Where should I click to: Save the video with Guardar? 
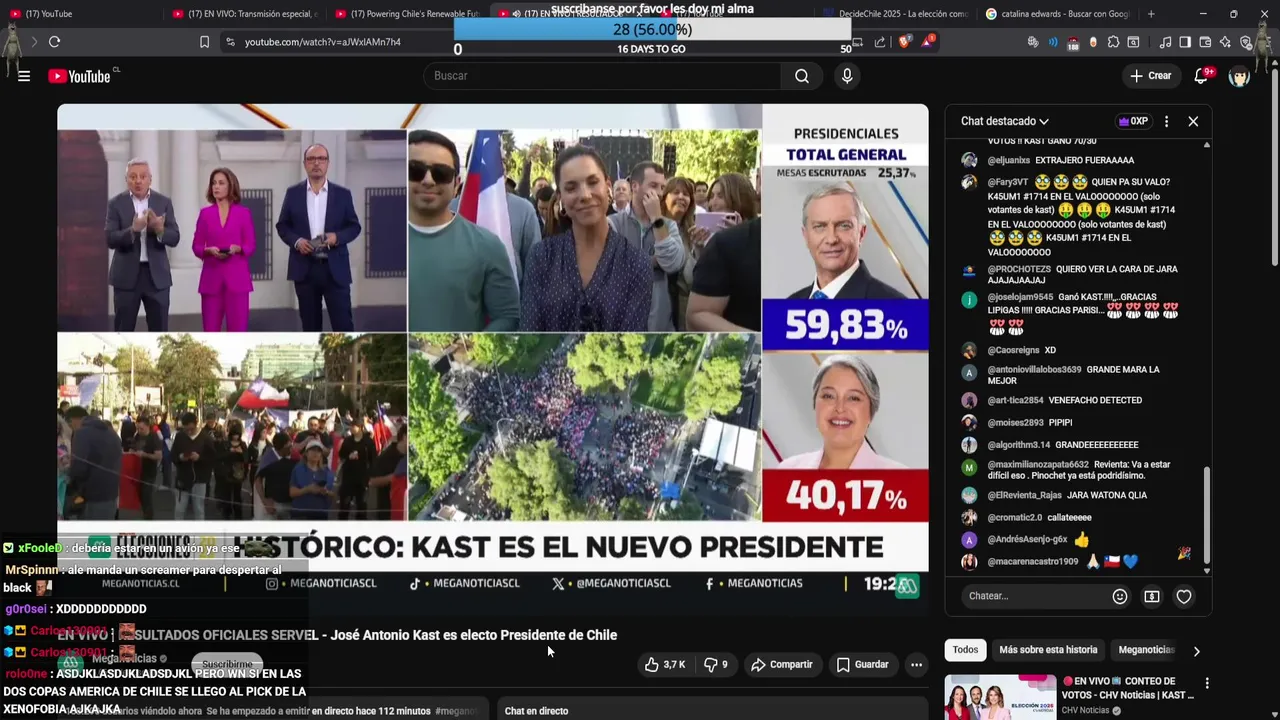(x=862, y=664)
